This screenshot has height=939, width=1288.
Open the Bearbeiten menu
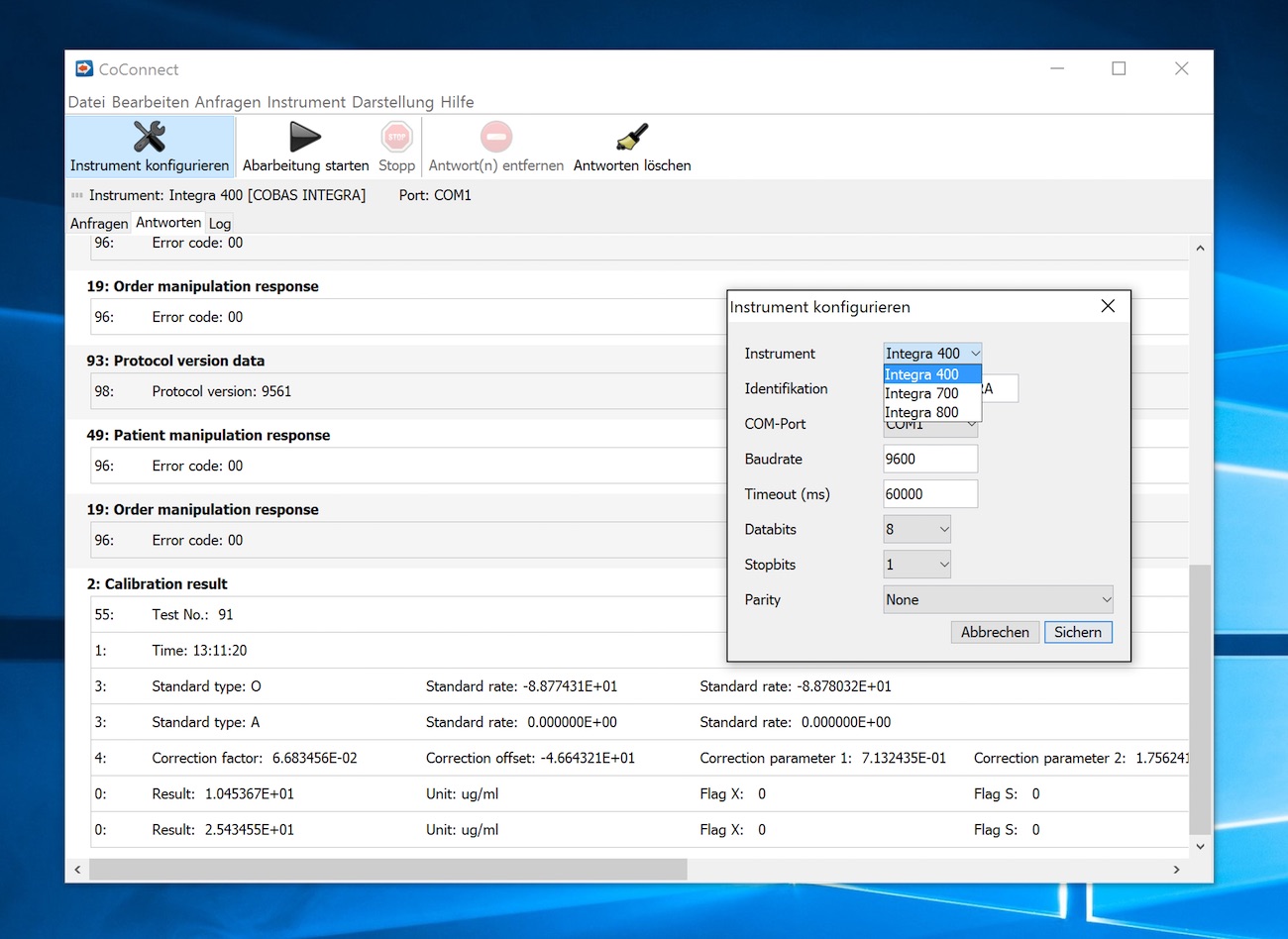click(151, 102)
